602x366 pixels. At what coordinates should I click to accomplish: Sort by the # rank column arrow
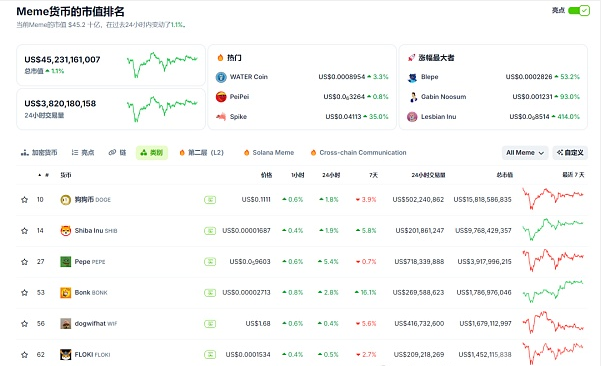click(40, 175)
